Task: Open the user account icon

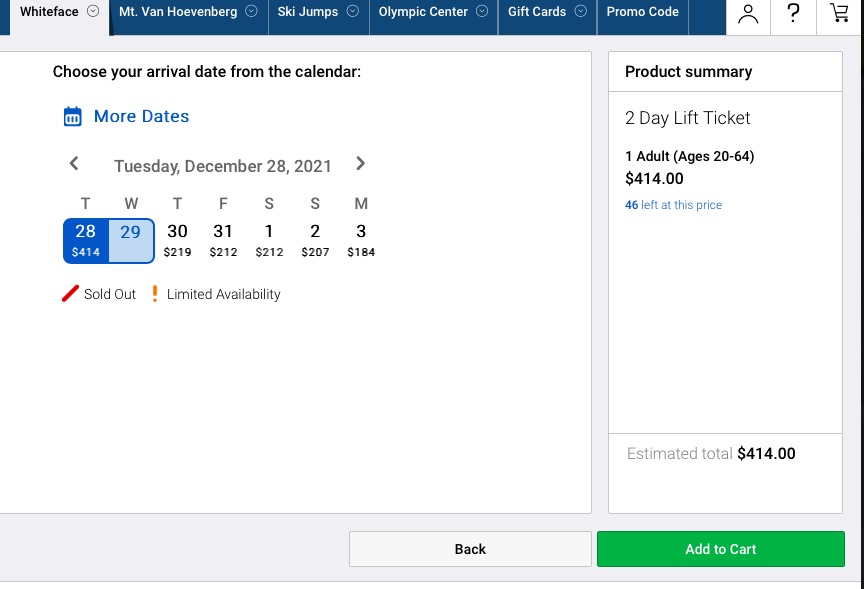Action: pyautogui.click(x=747, y=14)
